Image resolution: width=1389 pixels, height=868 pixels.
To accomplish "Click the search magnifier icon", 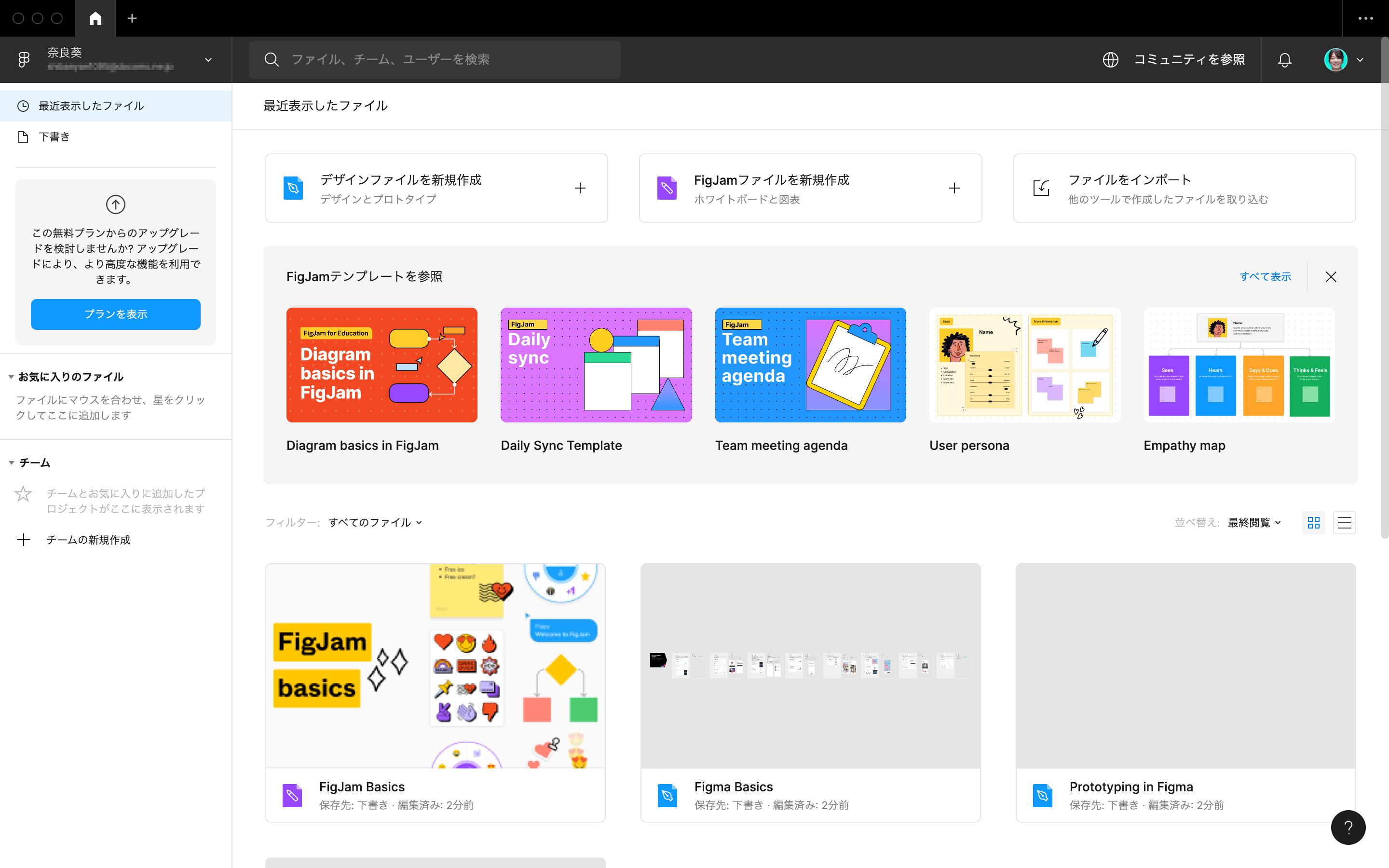I will pyautogui.click(x=272, y=59).
